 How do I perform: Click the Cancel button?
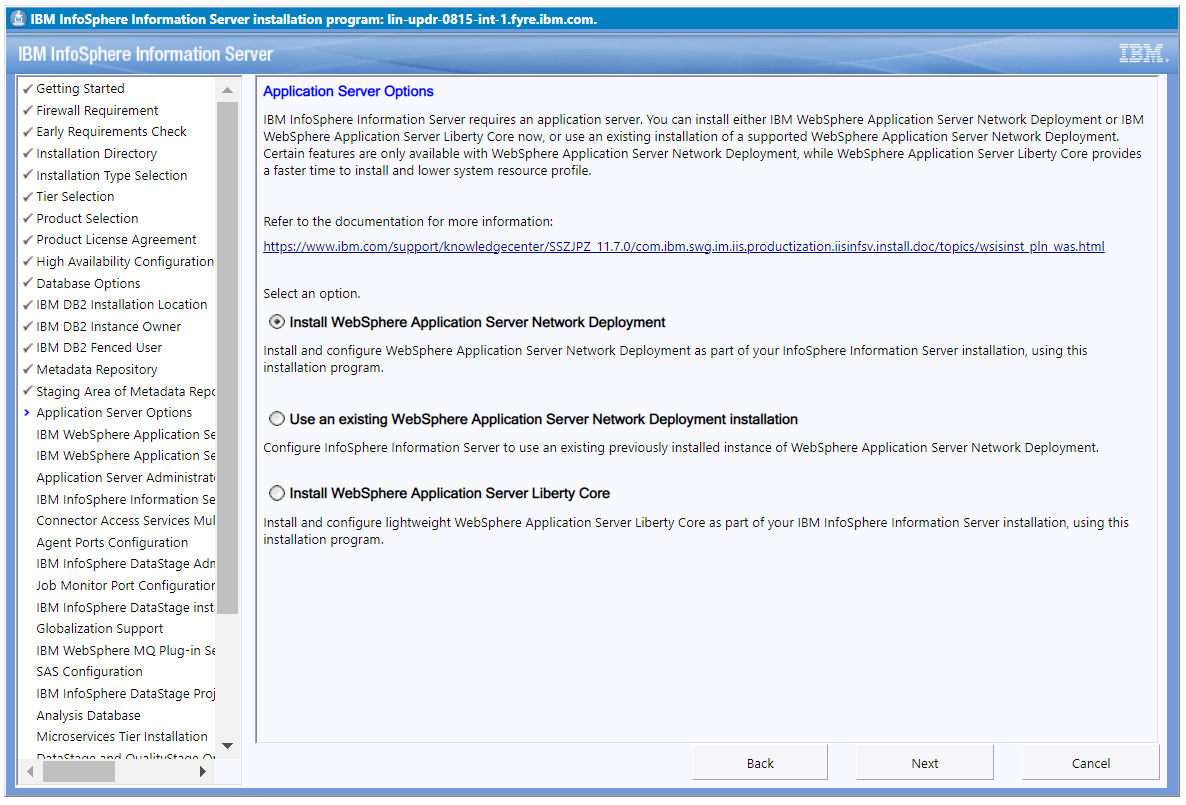pyautogui.click(x=1089, y=762)
